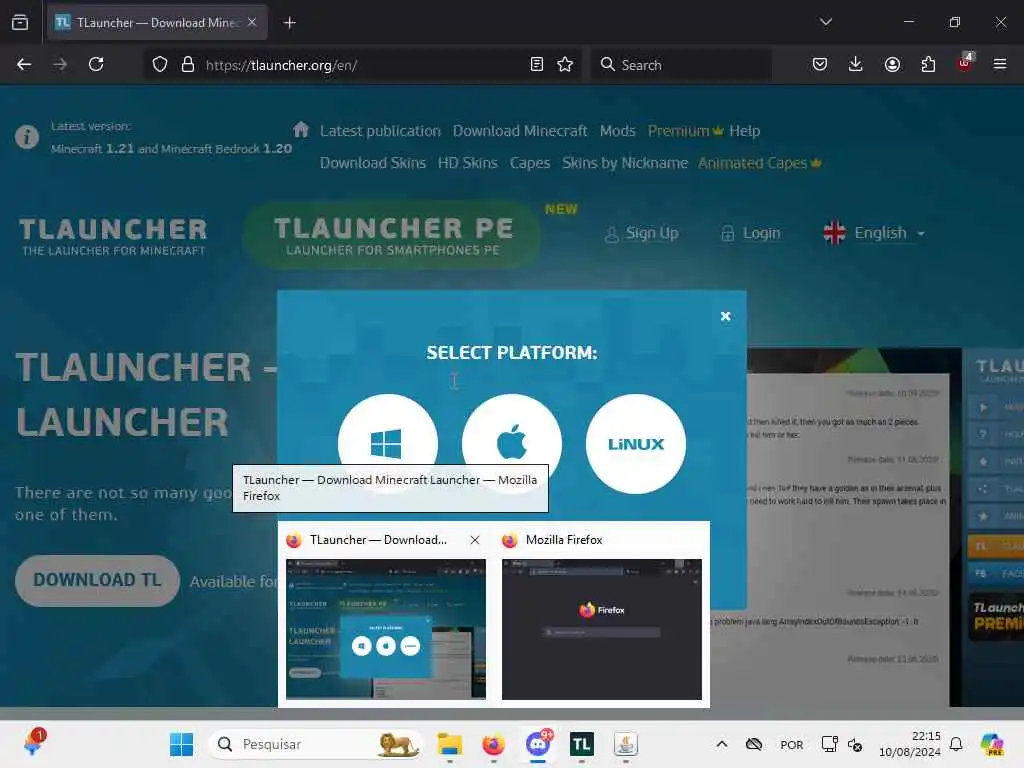Click the TLauncher home icon

click(301, 129)
